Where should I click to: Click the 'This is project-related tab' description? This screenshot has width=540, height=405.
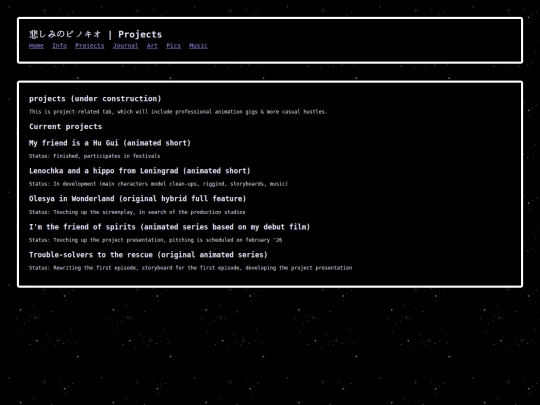pos(178,112)
